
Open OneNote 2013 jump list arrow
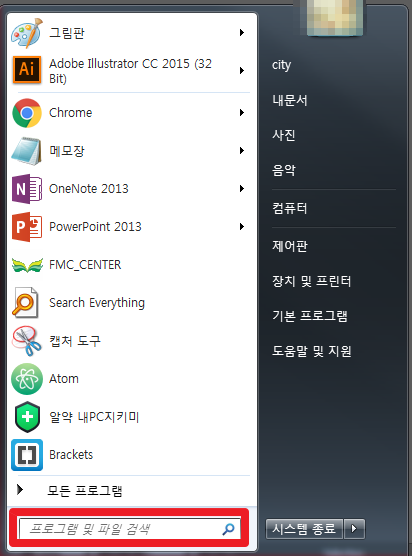click(242, 189)
